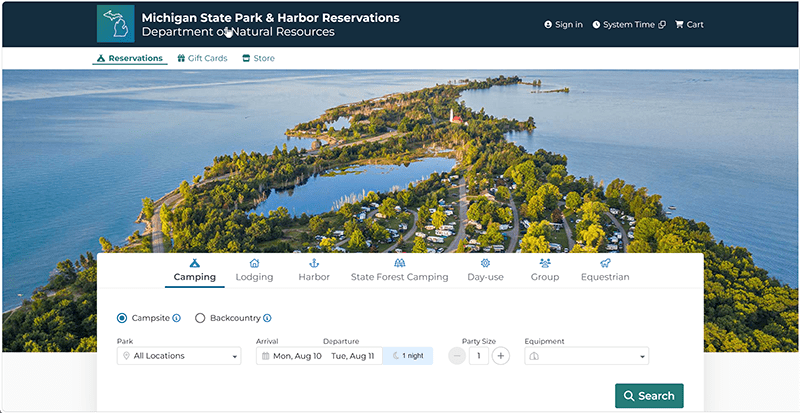Click the location pin icon in Park field
The image size is (800, 413).
[x=126, y=356]
